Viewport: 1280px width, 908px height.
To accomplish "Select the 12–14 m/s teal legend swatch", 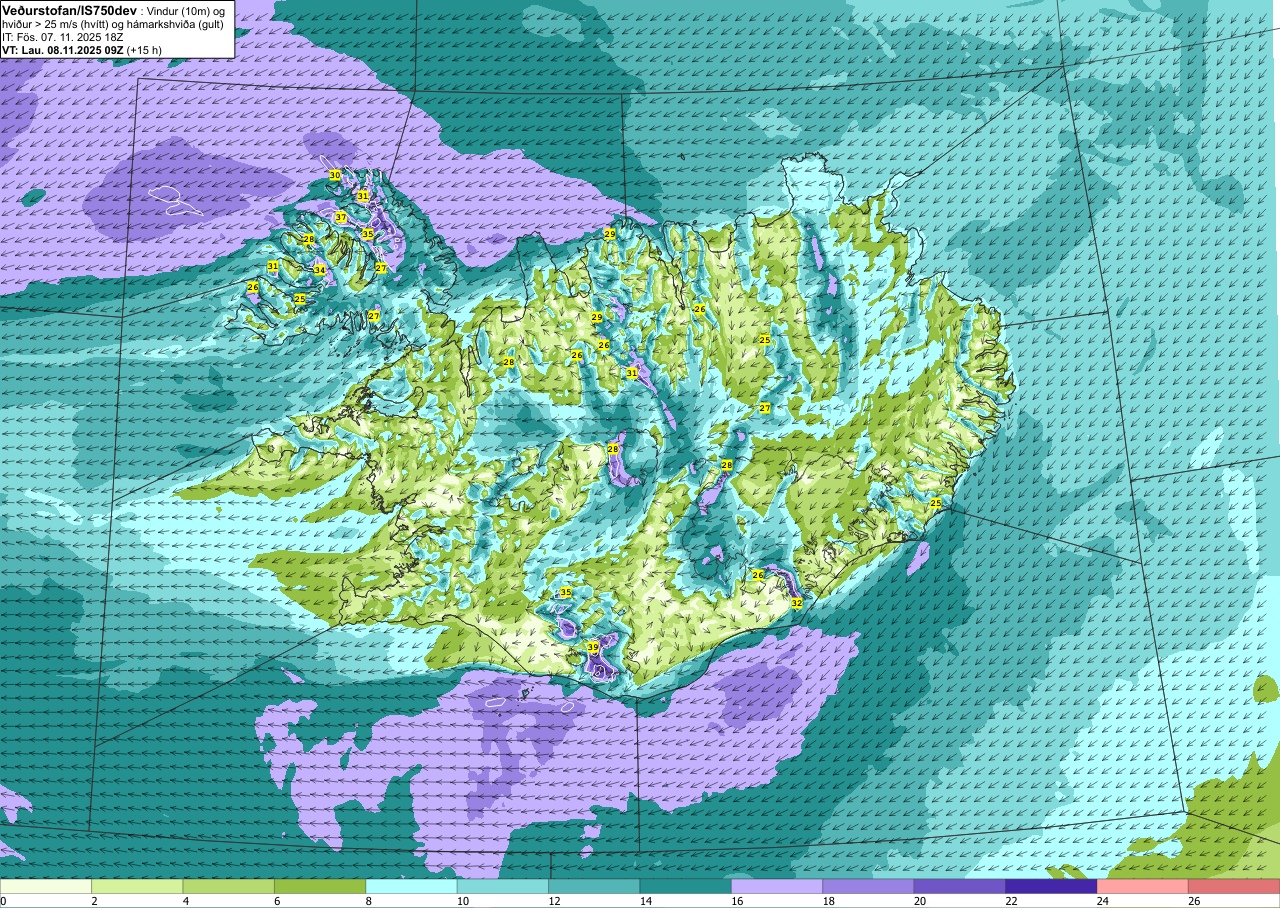I will (594, 886).
